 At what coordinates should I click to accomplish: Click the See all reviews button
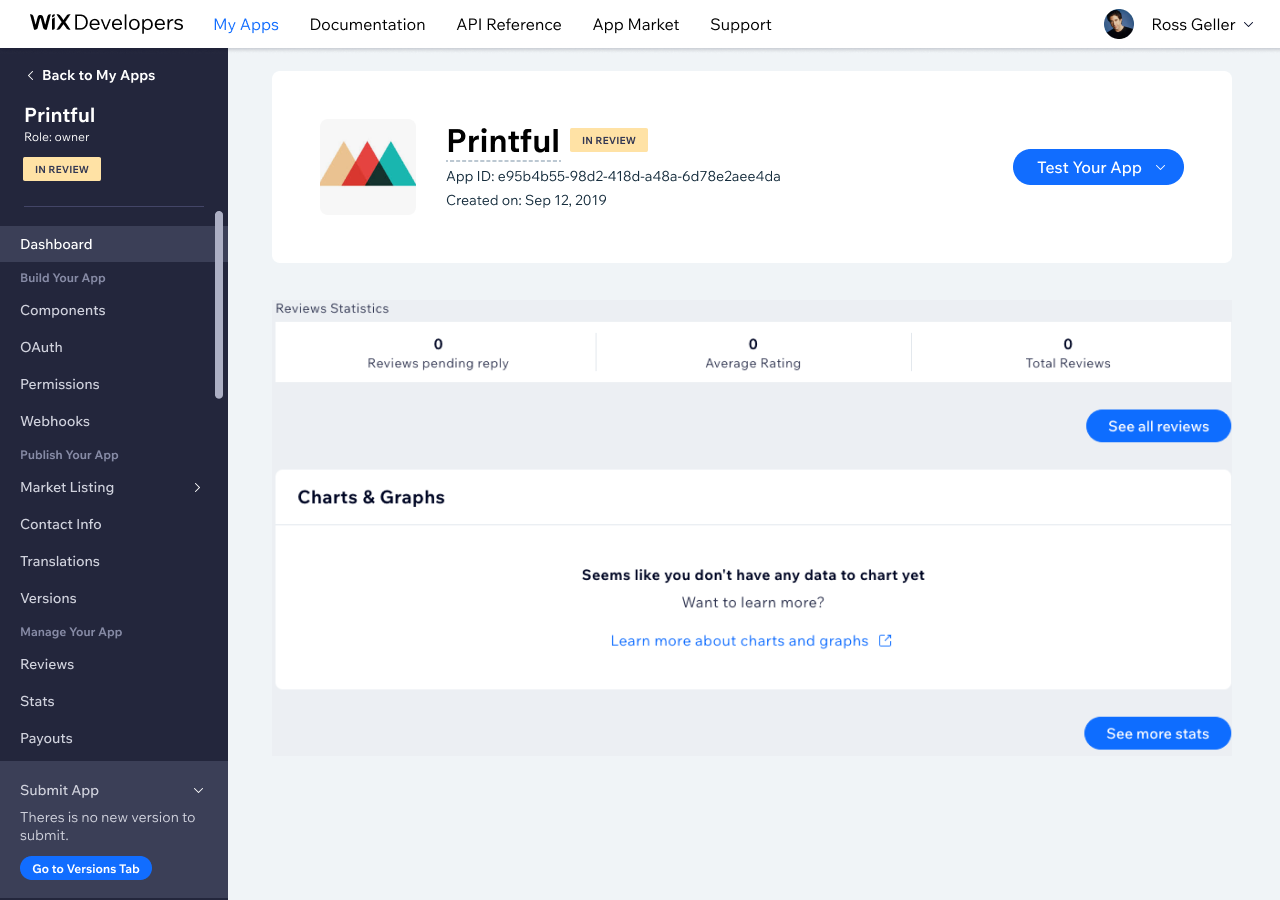(x=1158, y=426)
